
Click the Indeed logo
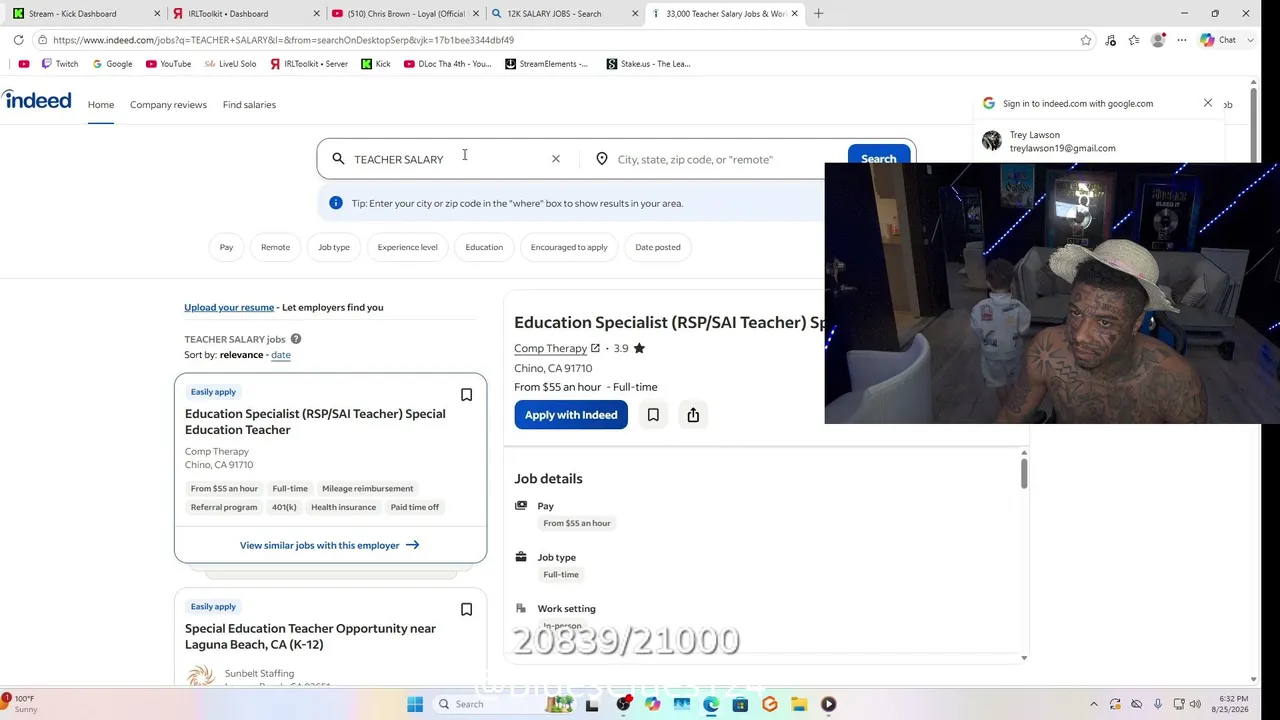[x=37, y=100]
